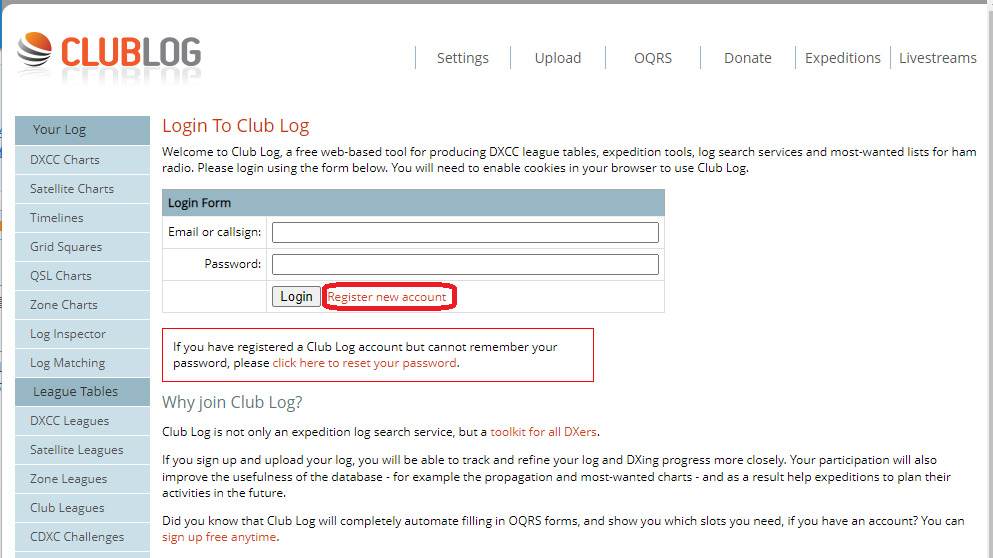993x558 pixels.
Task: Open Zone Charts in the sidebar
Action: (82, 305)
